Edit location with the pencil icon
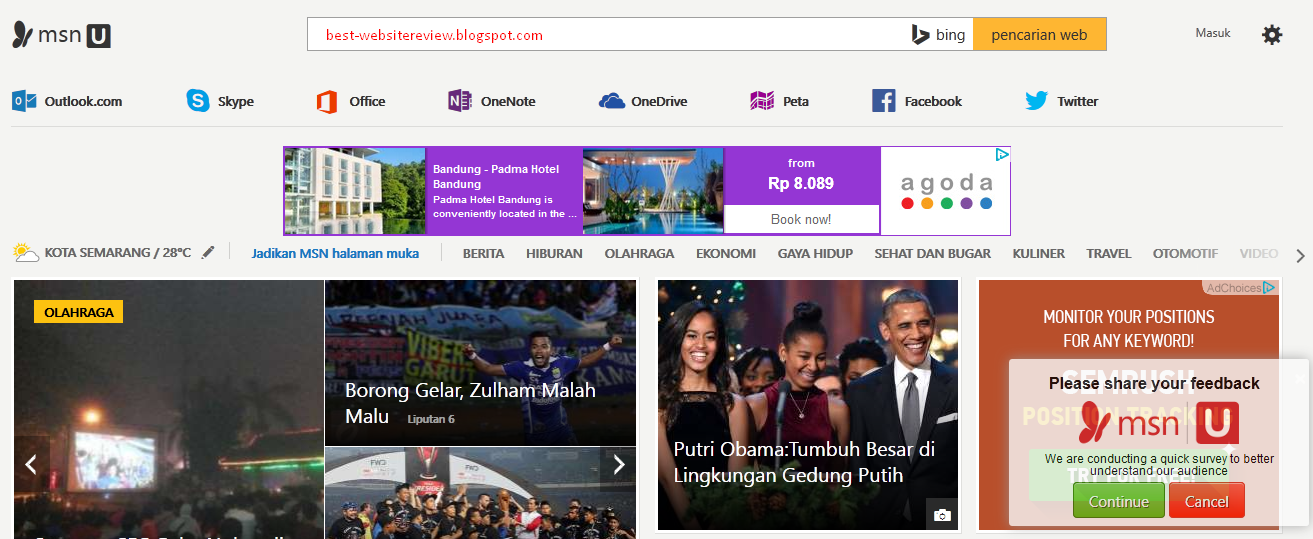Screen dimensions: 1313x539 [208, 253]
